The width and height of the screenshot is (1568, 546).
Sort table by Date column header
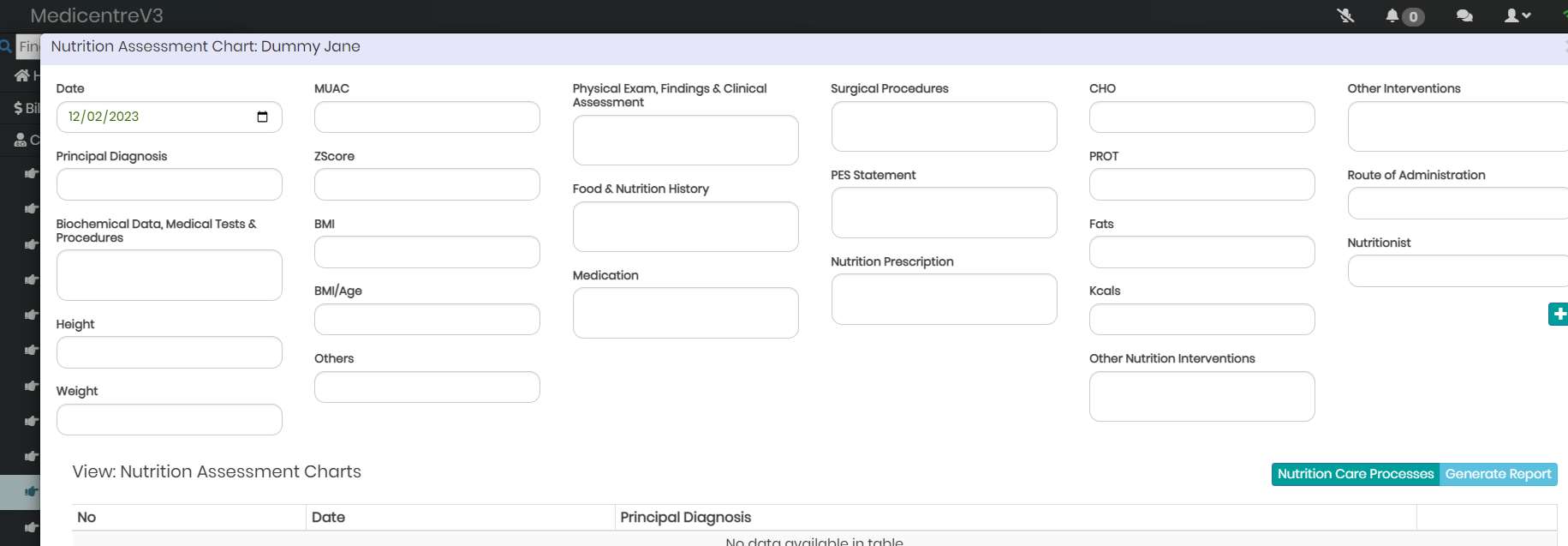click(328, 517)
